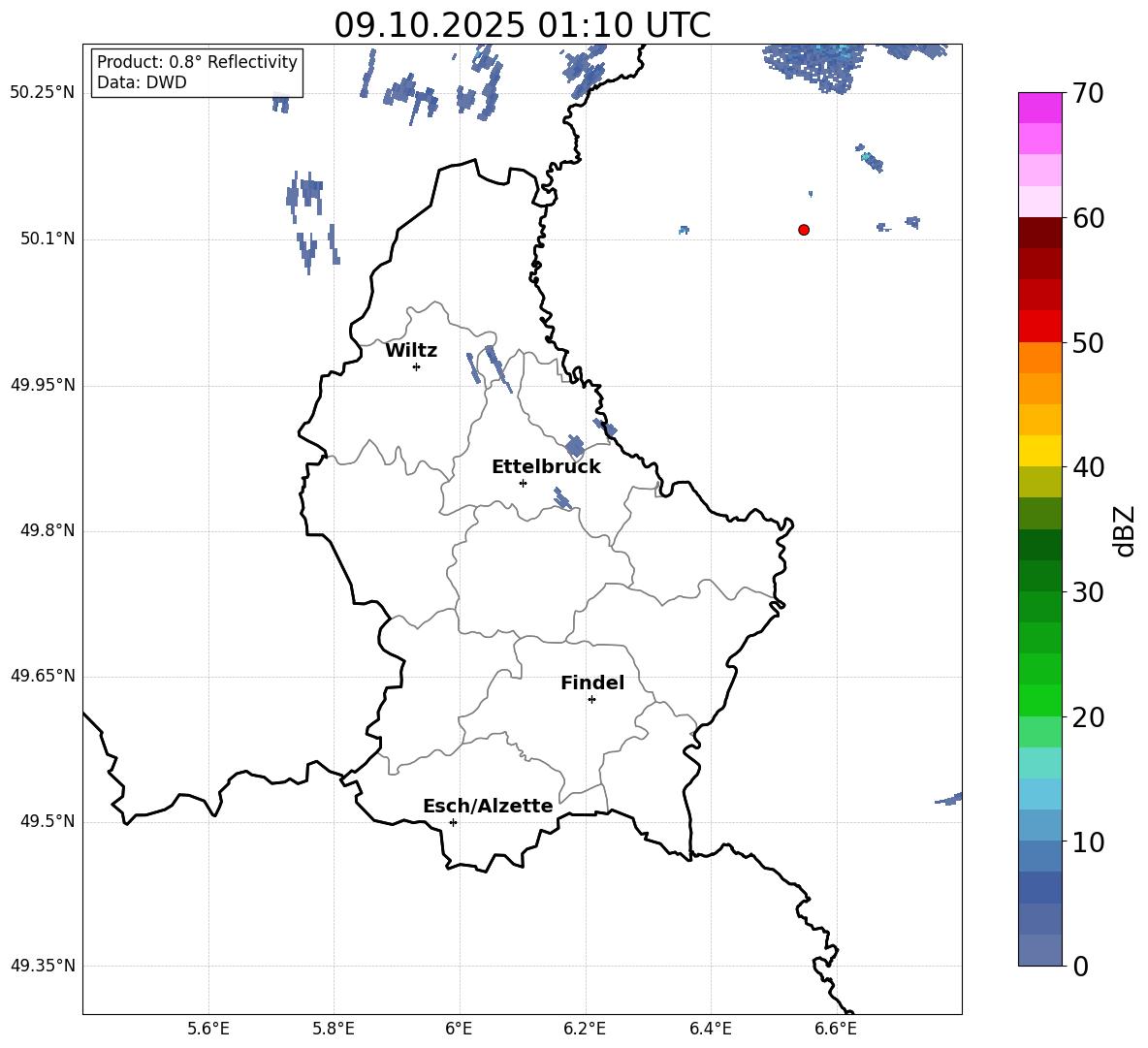
Task: Click the dBZ colorbar label
Action: pyautogui.click(x=1125, y=530)
